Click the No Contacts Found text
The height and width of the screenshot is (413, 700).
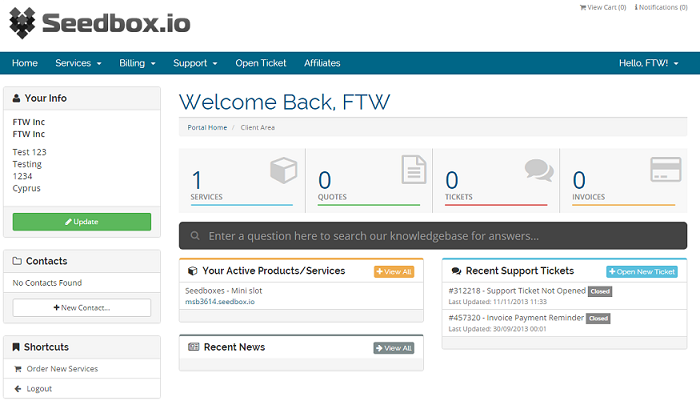tap(47, 283)
